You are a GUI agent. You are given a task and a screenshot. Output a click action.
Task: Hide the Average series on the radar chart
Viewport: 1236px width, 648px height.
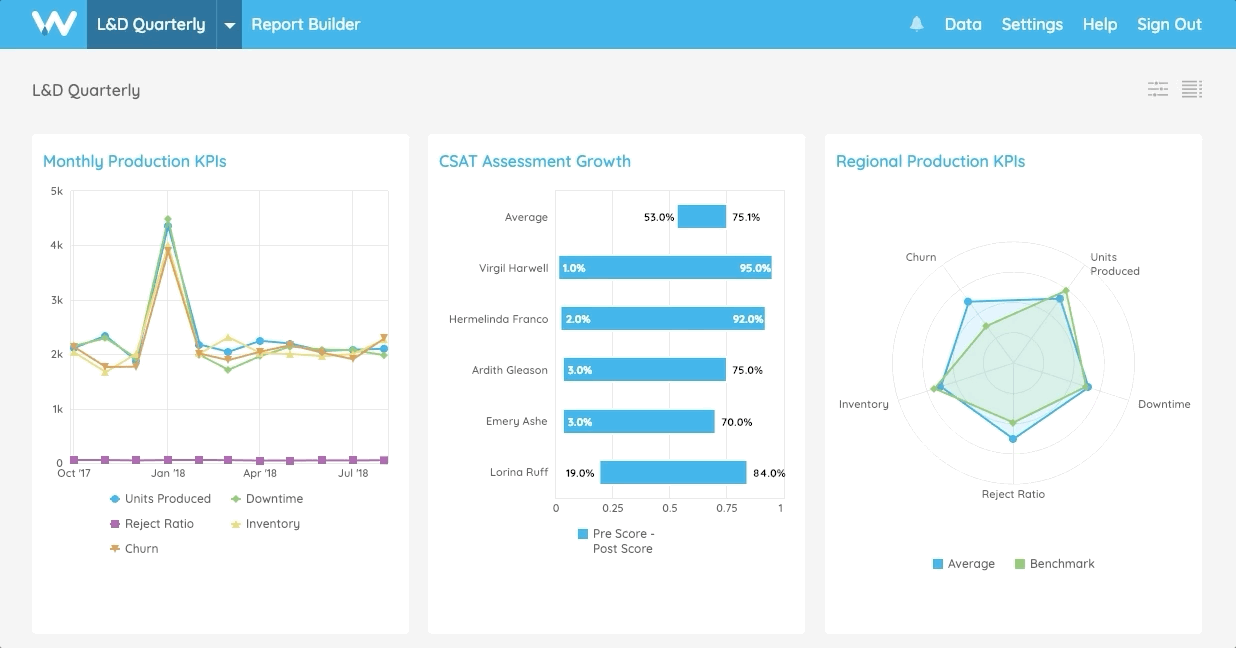pos(965,563)
